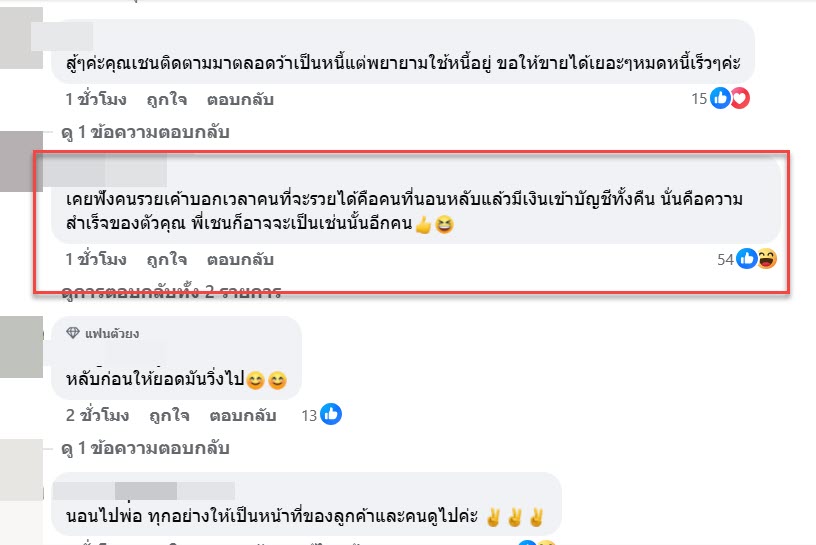Toggle ถูกใจ on the หลับก่อนให้ยอดมันวิ่งไป comment
Screen dimensions: 816x545
(x=167, y=415)
